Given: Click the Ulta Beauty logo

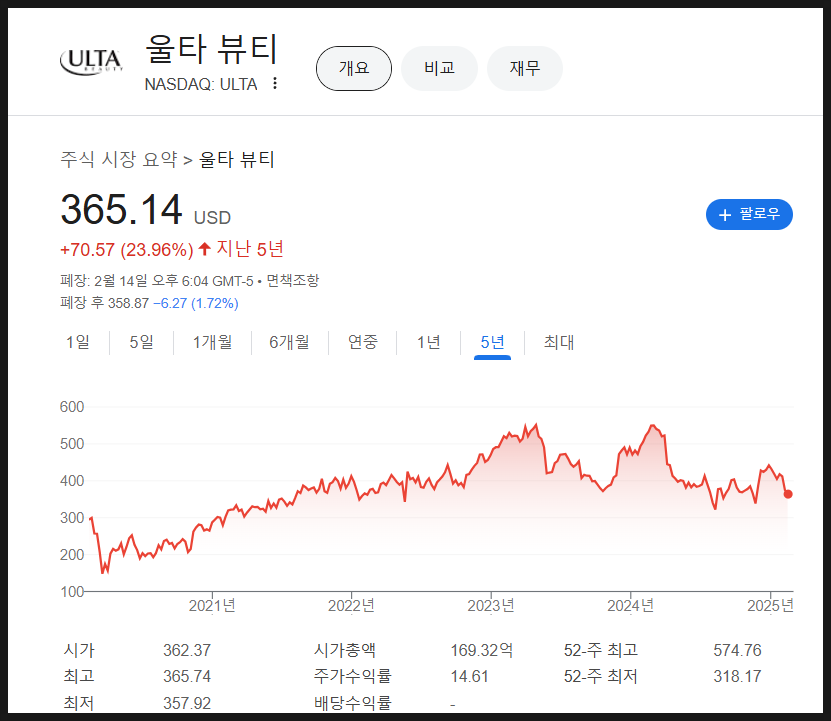Looking at the screenshot, I should (91, 61).
